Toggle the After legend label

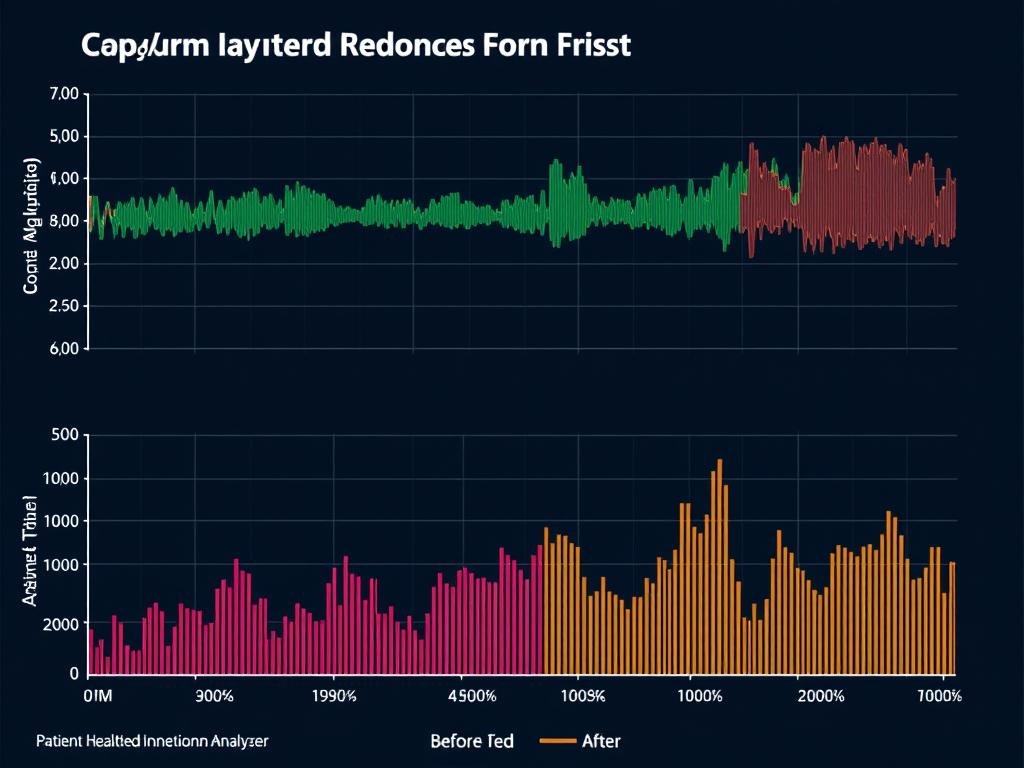[601, 741]
